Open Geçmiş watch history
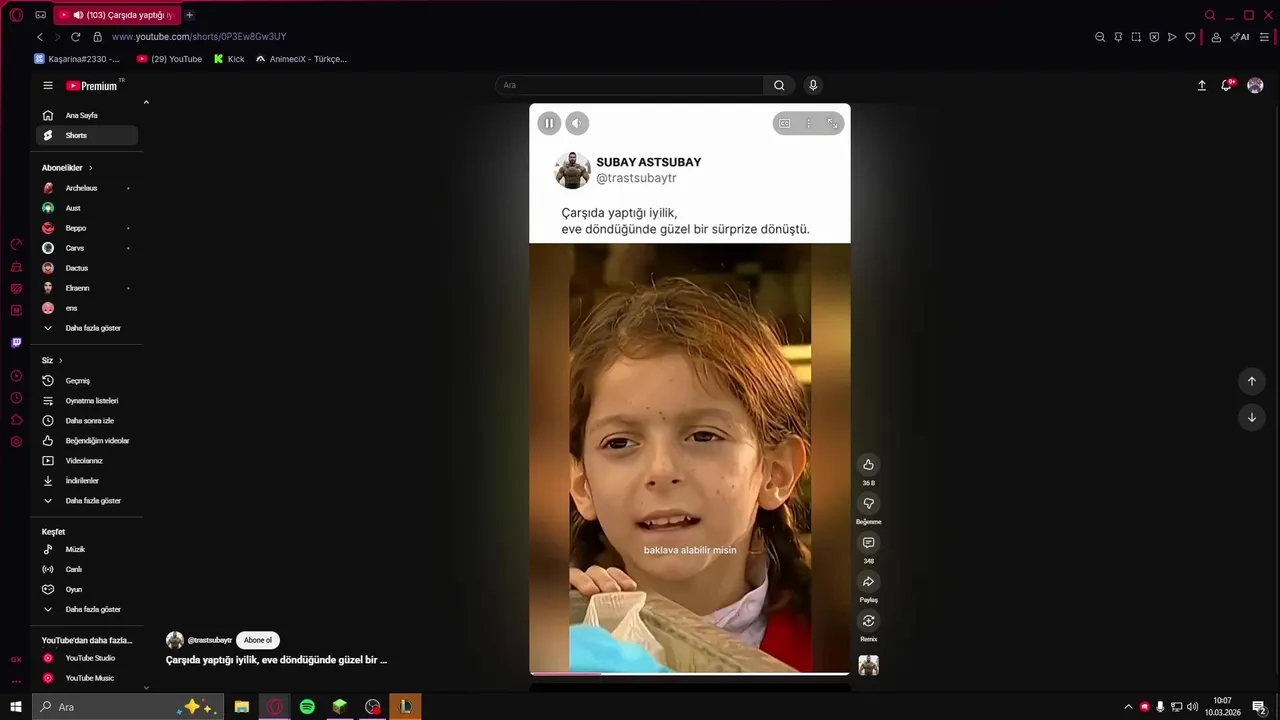The height and width of the screenshot is (720, 1280). [x=87, y=381]
